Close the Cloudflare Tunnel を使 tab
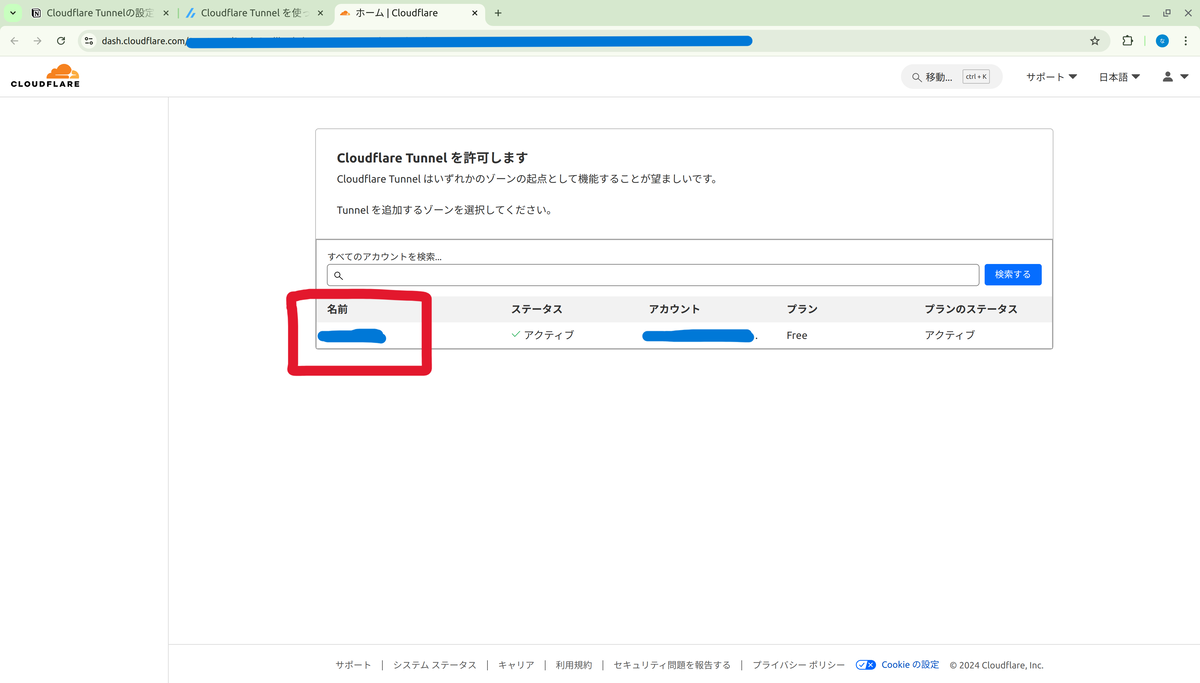1200x683 pixels. 320,13
